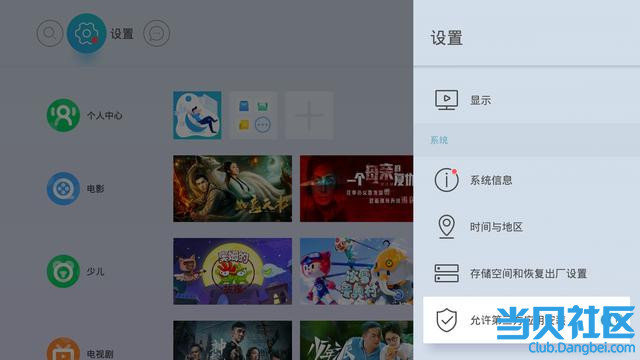Image resolution: width=640 pixels, height=360 pixels.
Task: Open the reading-man app tile
Action: 197,115
